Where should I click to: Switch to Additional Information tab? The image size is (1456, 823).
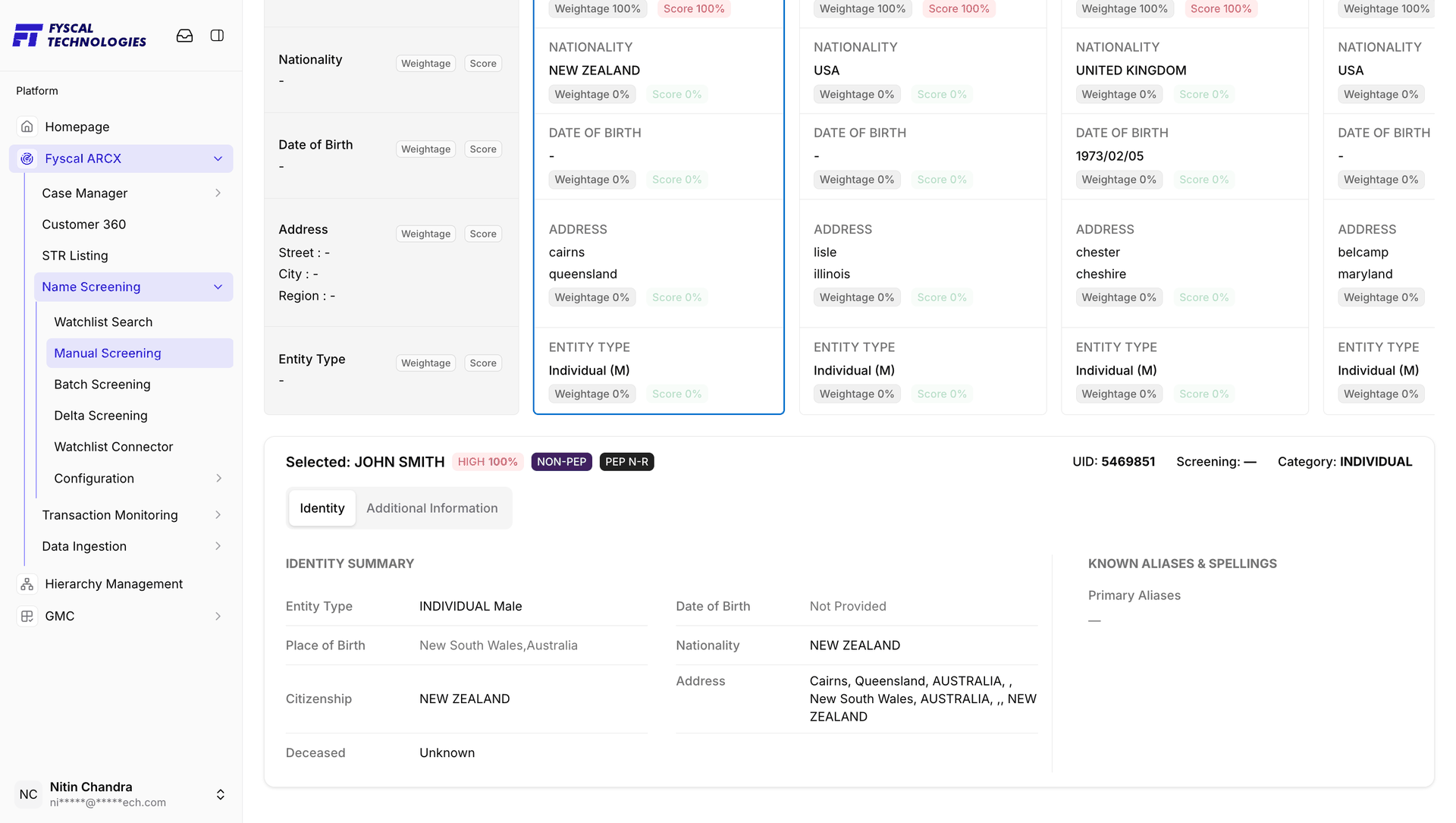click(x=432, y=508)
